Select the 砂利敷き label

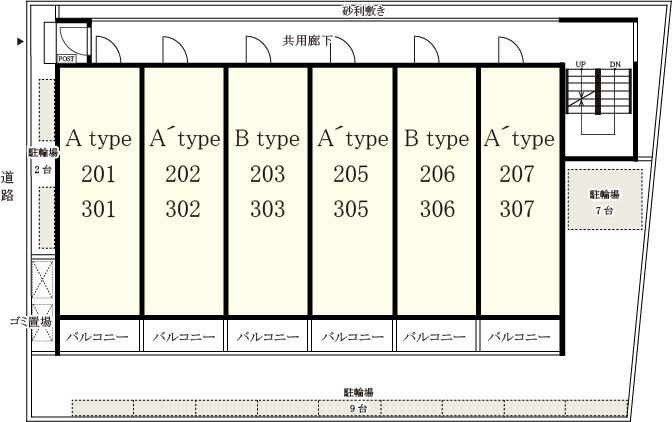(364, 10)
